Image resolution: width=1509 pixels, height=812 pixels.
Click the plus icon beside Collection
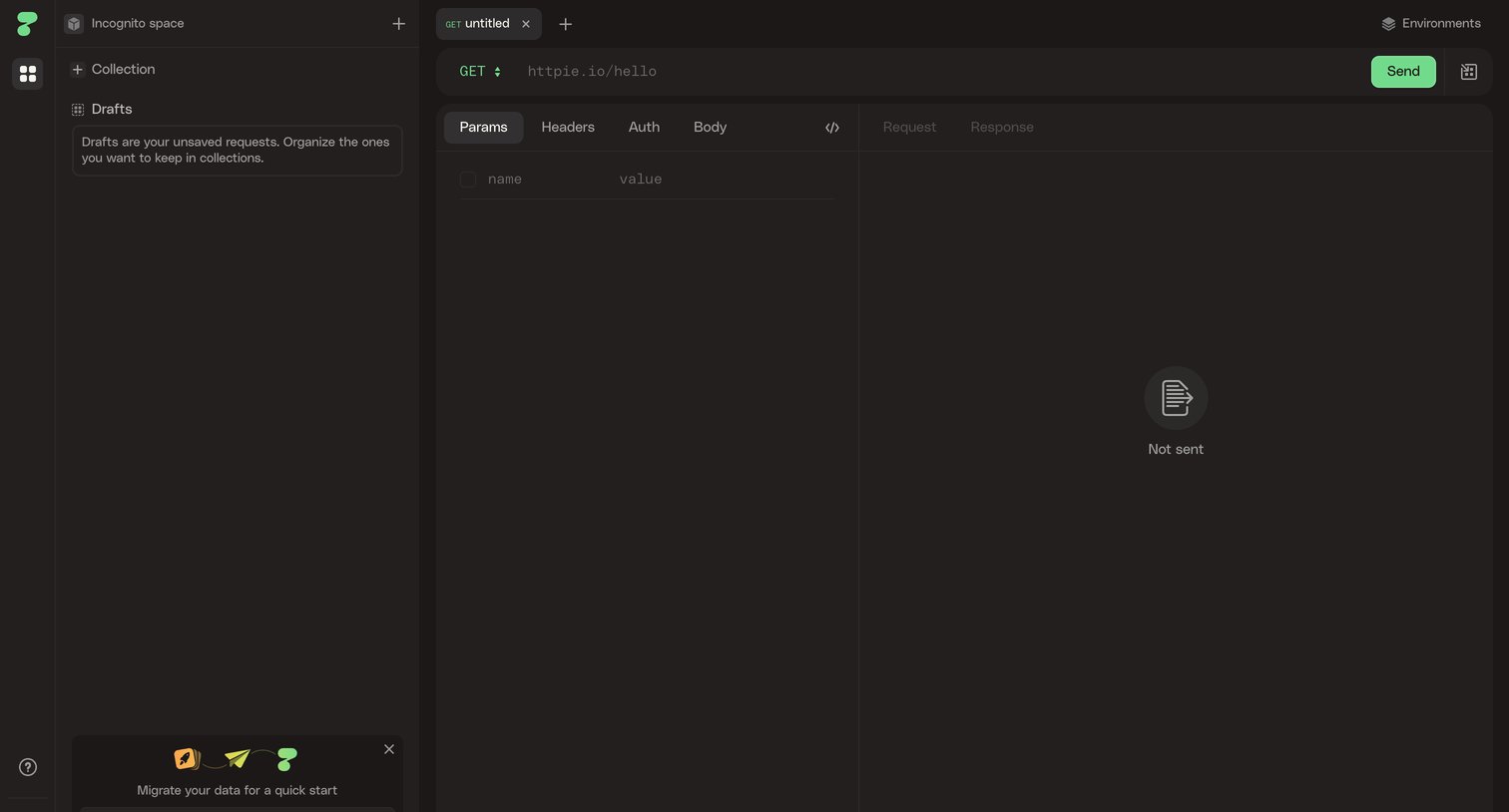[77, 70]
